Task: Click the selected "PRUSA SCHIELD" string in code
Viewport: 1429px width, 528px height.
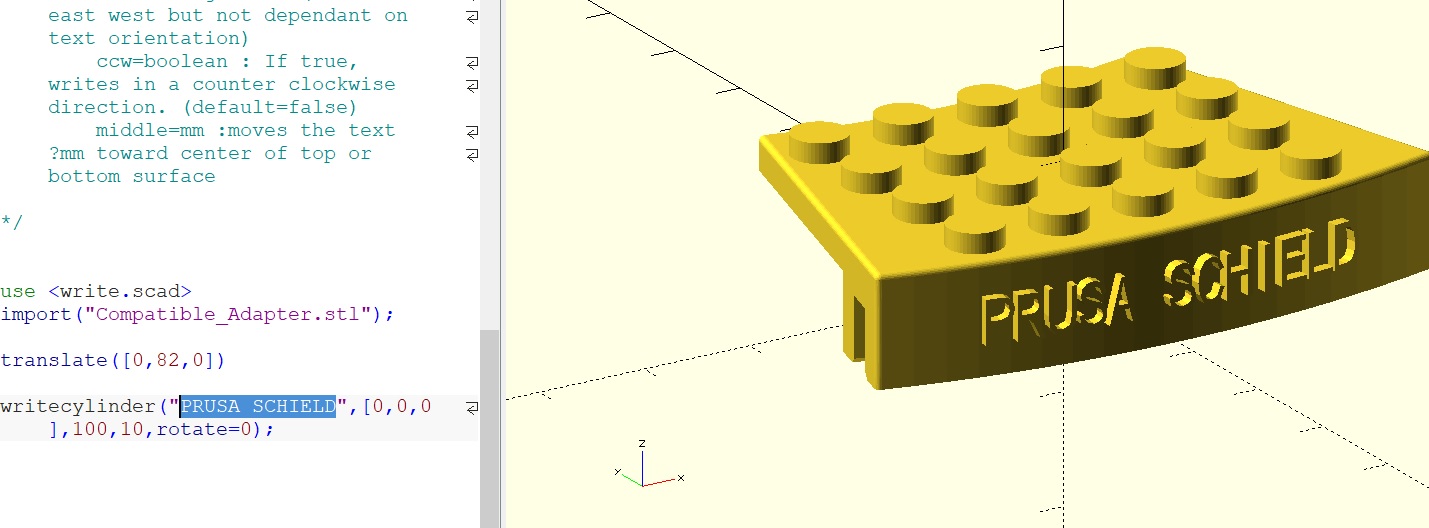Action: tap(258, 406)
